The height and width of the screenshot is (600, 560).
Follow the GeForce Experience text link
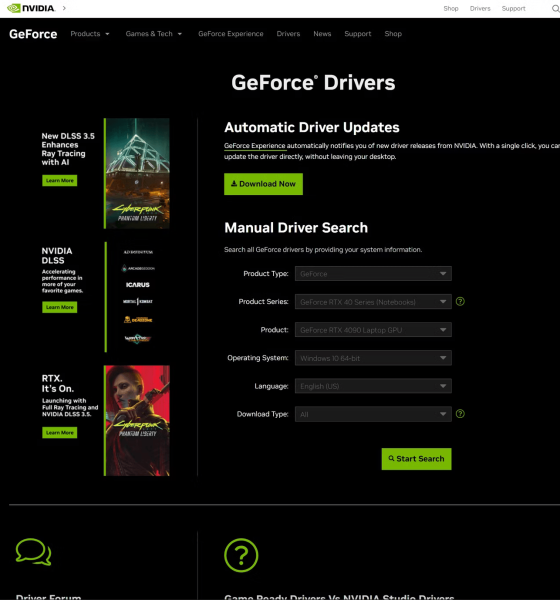(255, 146)
